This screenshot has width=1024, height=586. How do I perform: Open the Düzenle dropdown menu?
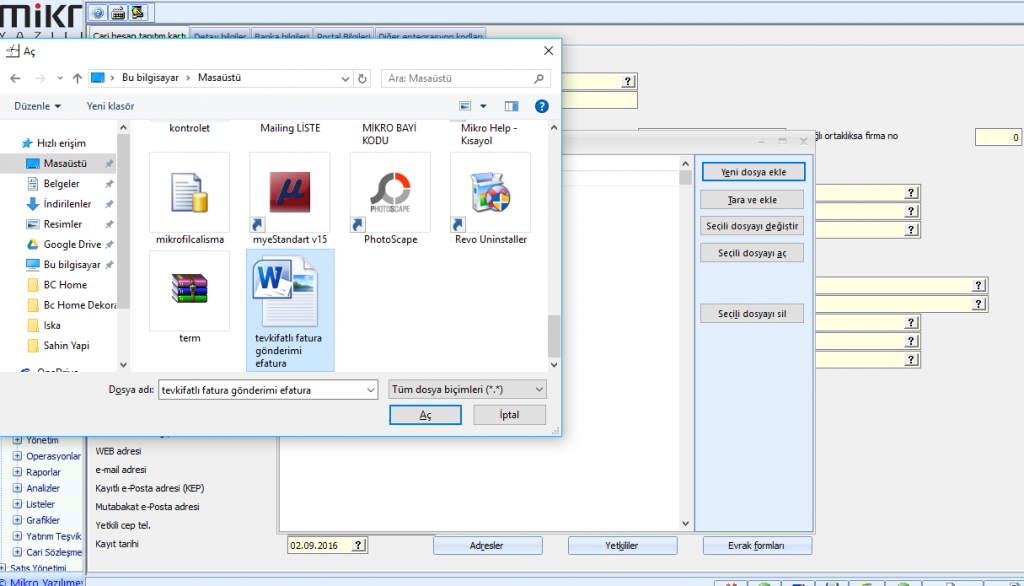click(38, 106)
